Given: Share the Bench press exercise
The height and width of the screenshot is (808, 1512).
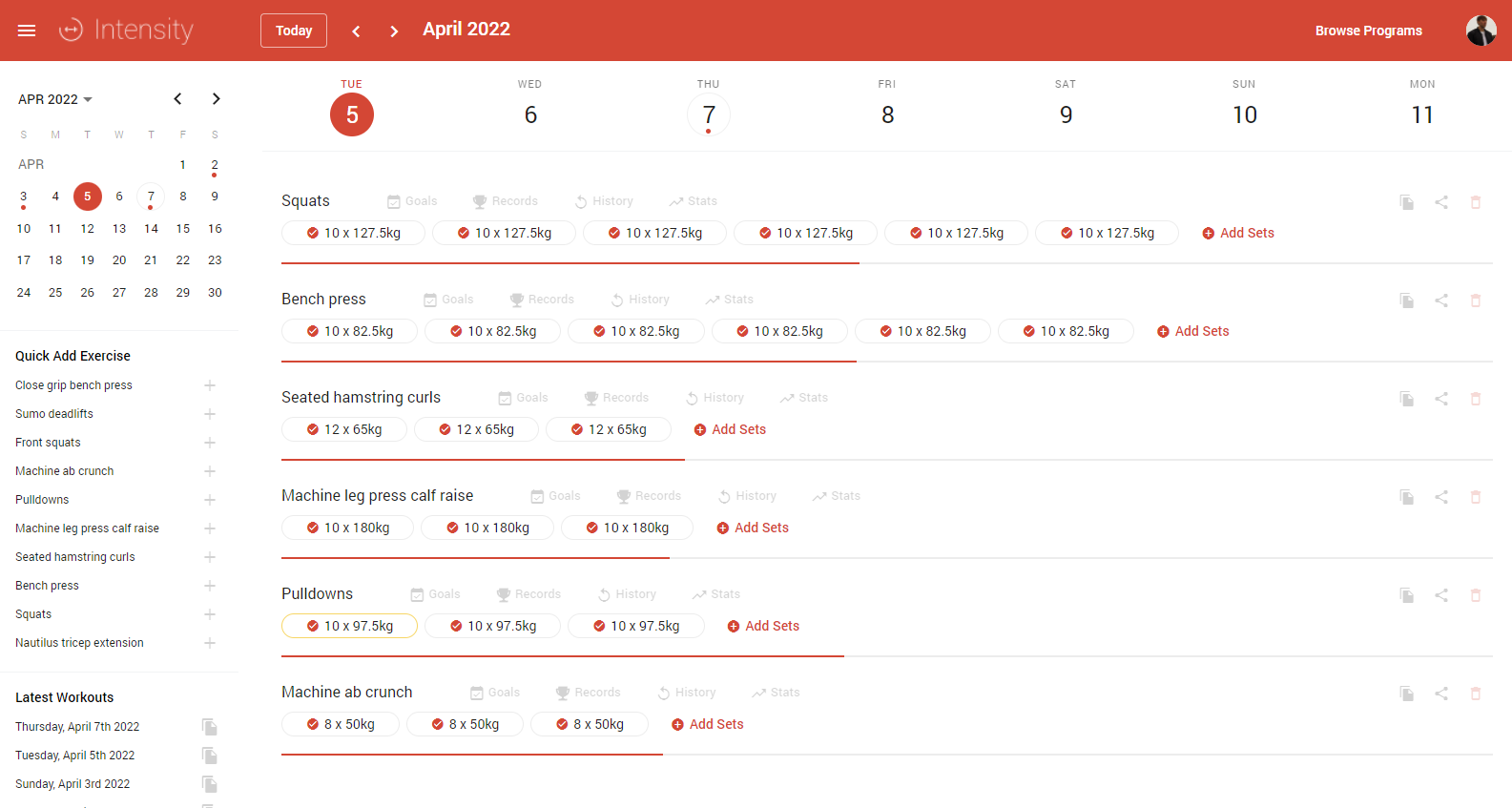Looking at the screenshot, I should [x=1440, y=300].
